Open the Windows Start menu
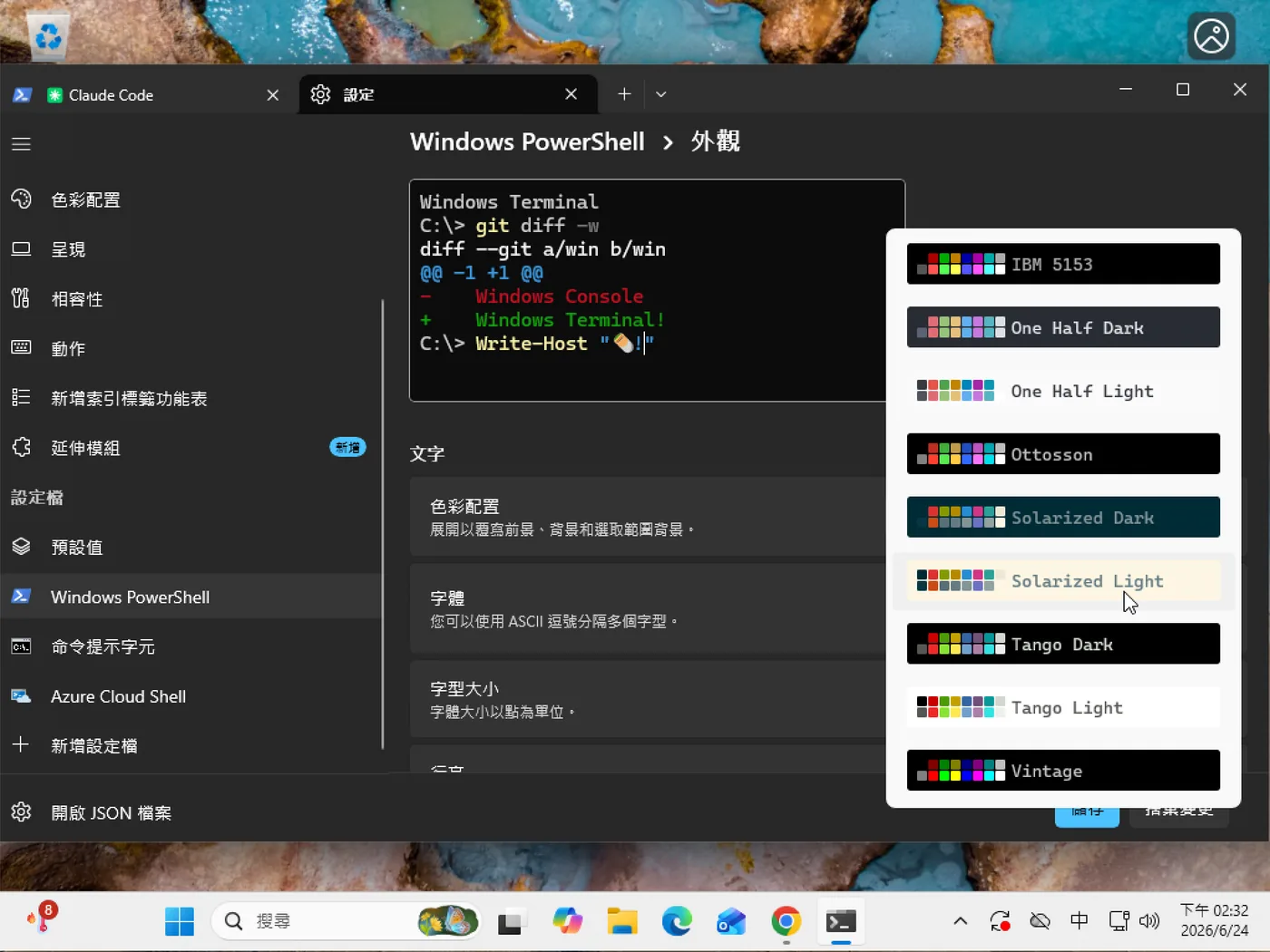This screenshot has height=952, width=1270. tap(180, 921)
